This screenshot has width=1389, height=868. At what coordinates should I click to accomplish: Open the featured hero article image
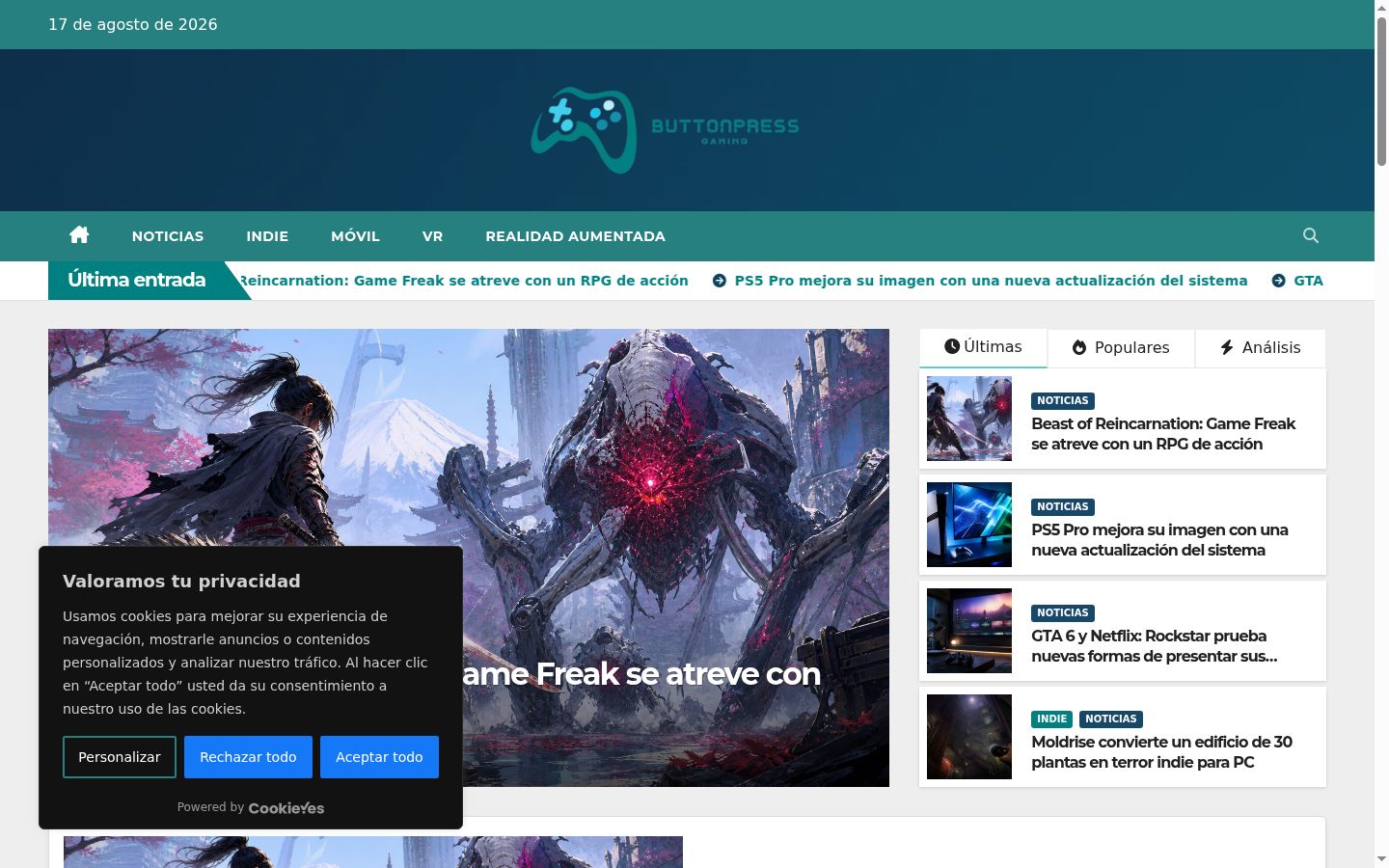[469, 557]
